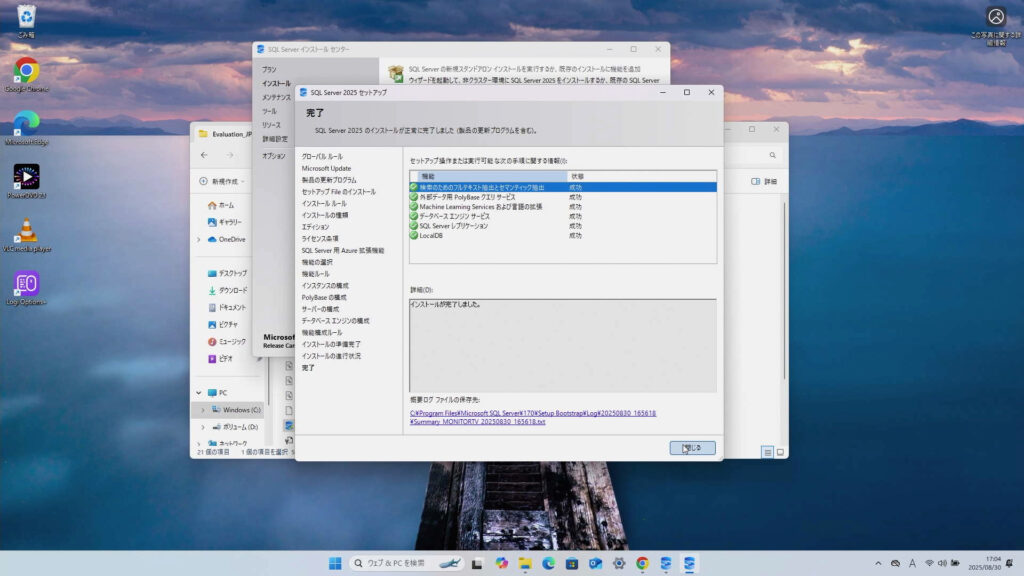This screenshot has width=1024, height=576.
Task: Open Outlook from the taskbar
Action: (x=596, y=564)
